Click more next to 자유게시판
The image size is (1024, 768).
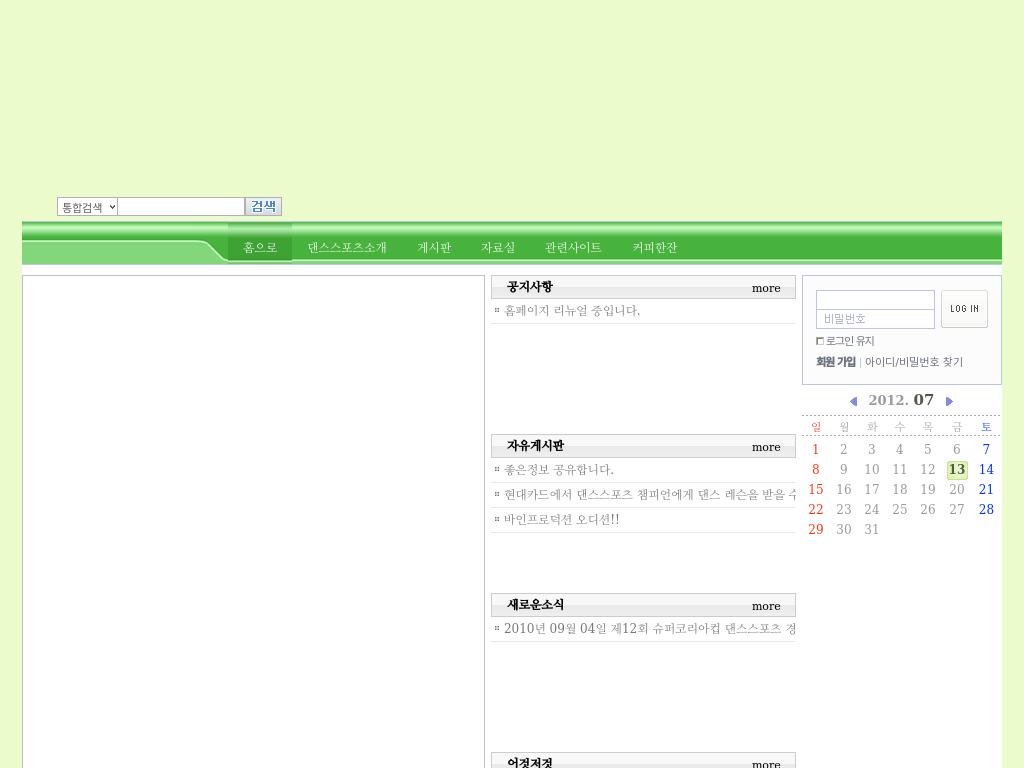(x=766, y=447)
